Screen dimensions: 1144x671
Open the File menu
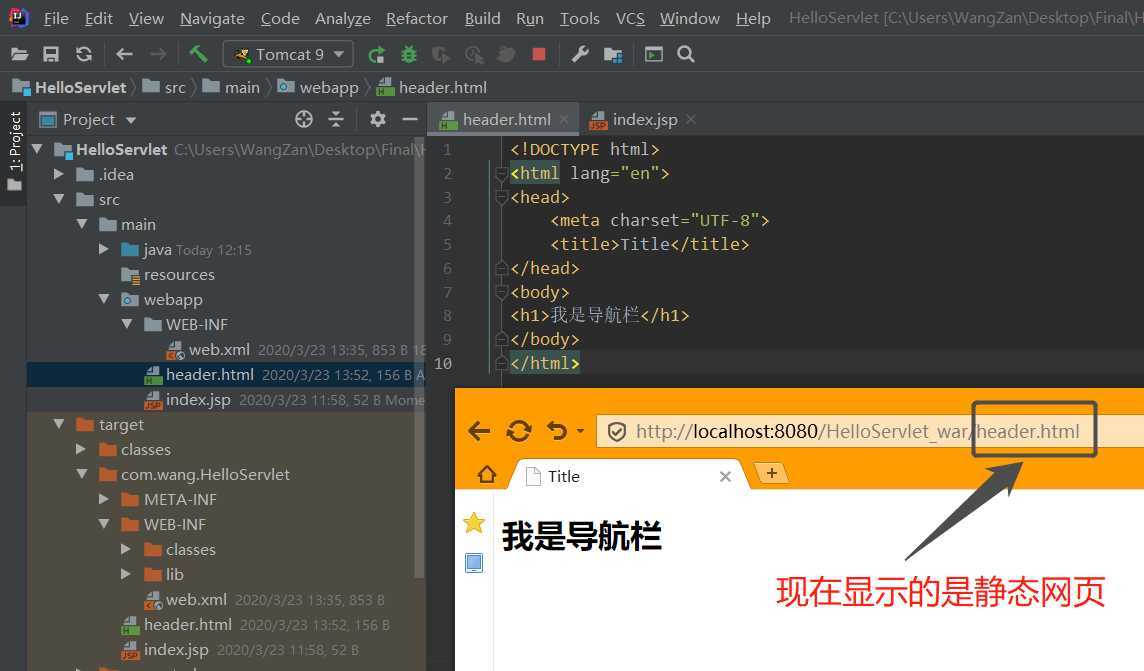55,18
